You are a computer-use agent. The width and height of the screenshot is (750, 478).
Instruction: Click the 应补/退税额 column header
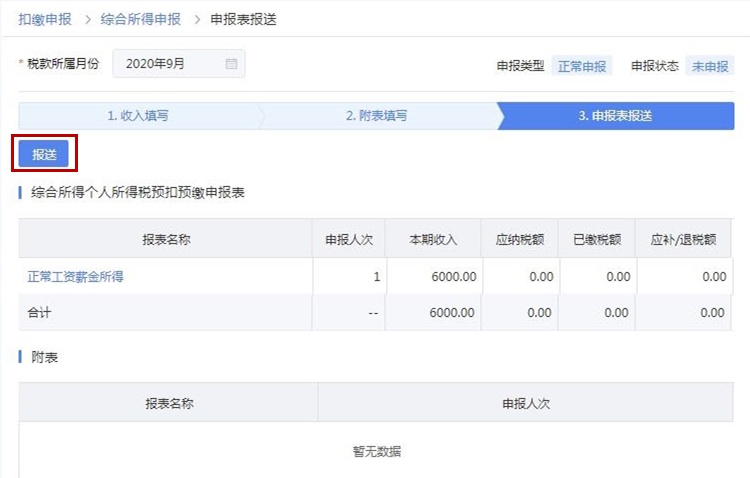[x=683, y=239]
